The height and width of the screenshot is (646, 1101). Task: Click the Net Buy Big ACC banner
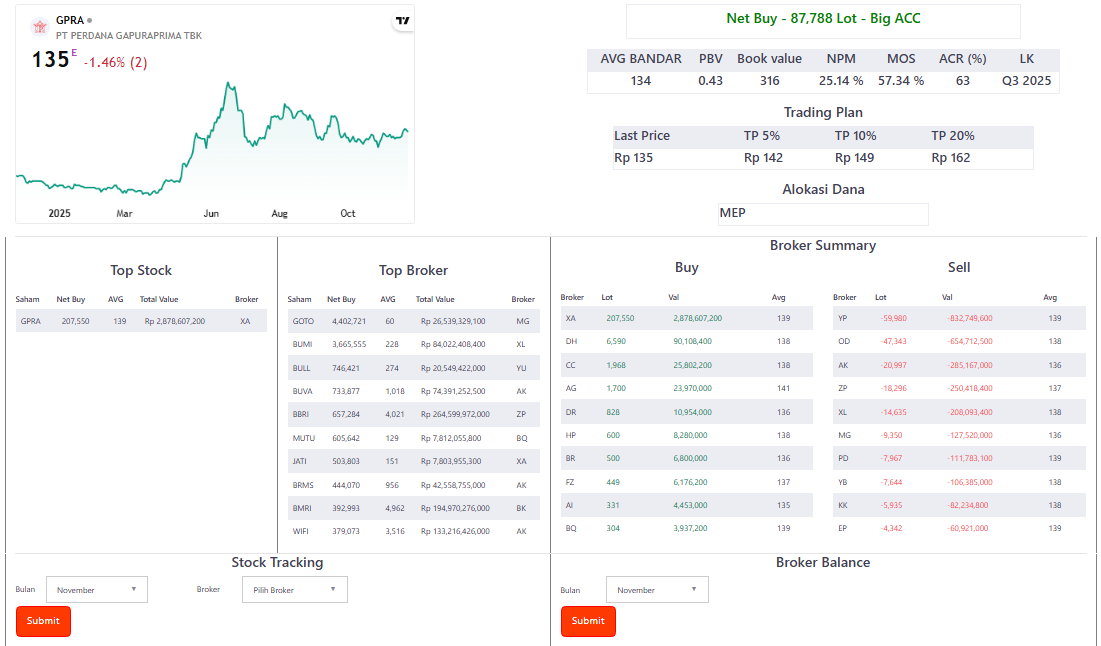[823, 19]
